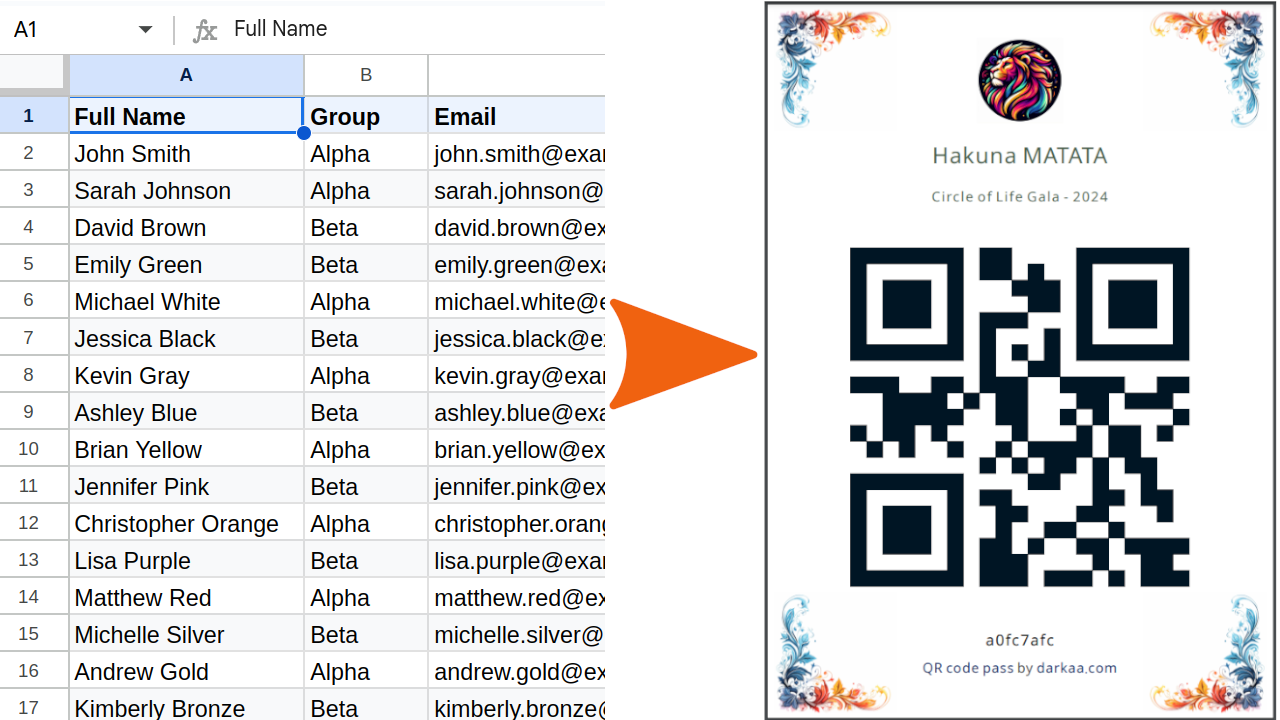
Task: Click the Jennifer Pink cell
Action: pyautogui.click(x=186, y=486)
